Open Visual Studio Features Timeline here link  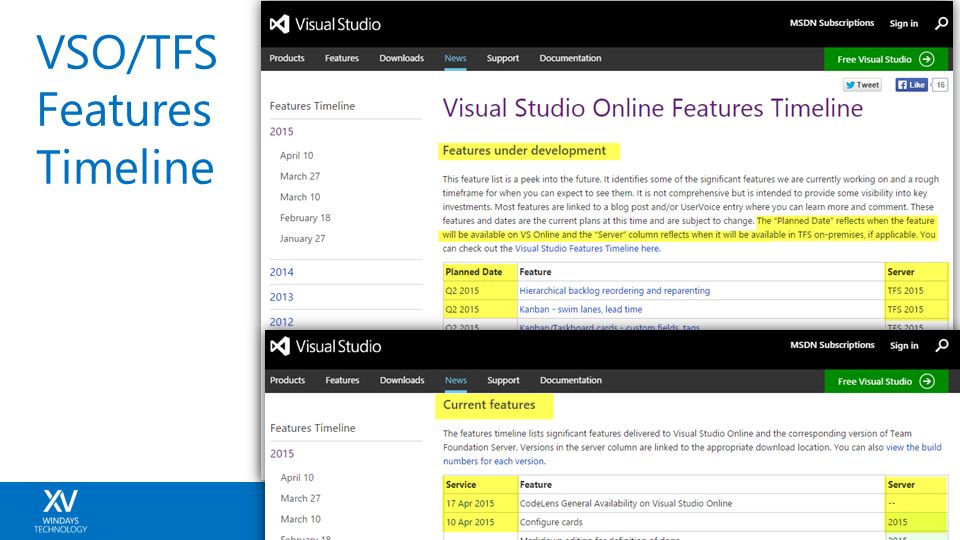[588, 249]
